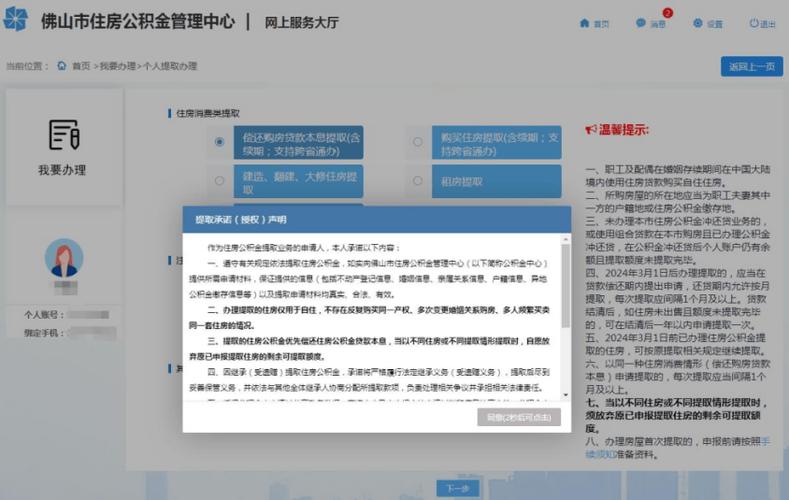Click the 住房消费类提取 section heading

(x=208, y=113)
